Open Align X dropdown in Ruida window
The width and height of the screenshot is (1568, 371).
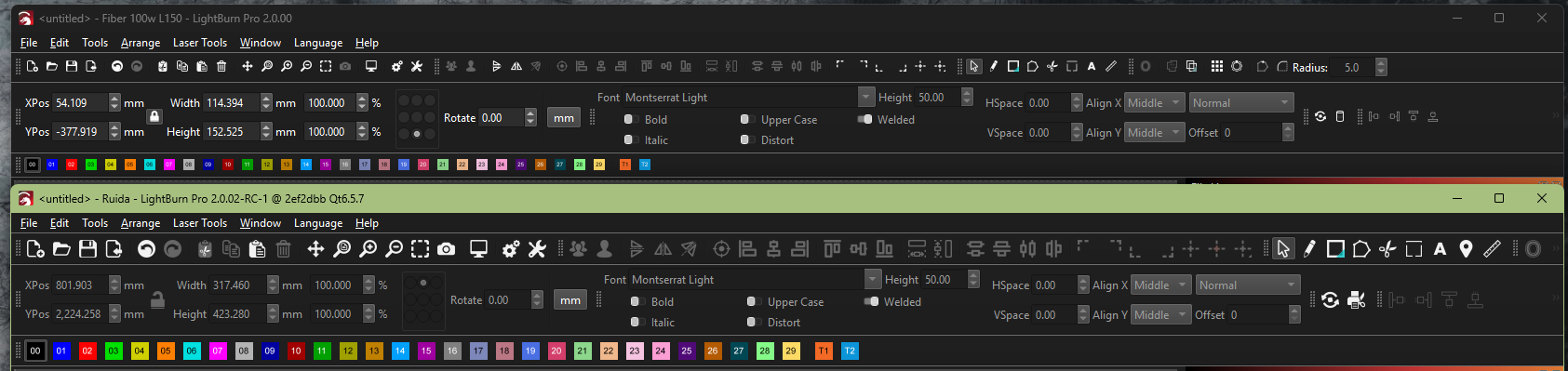(x=1161, y=285)
